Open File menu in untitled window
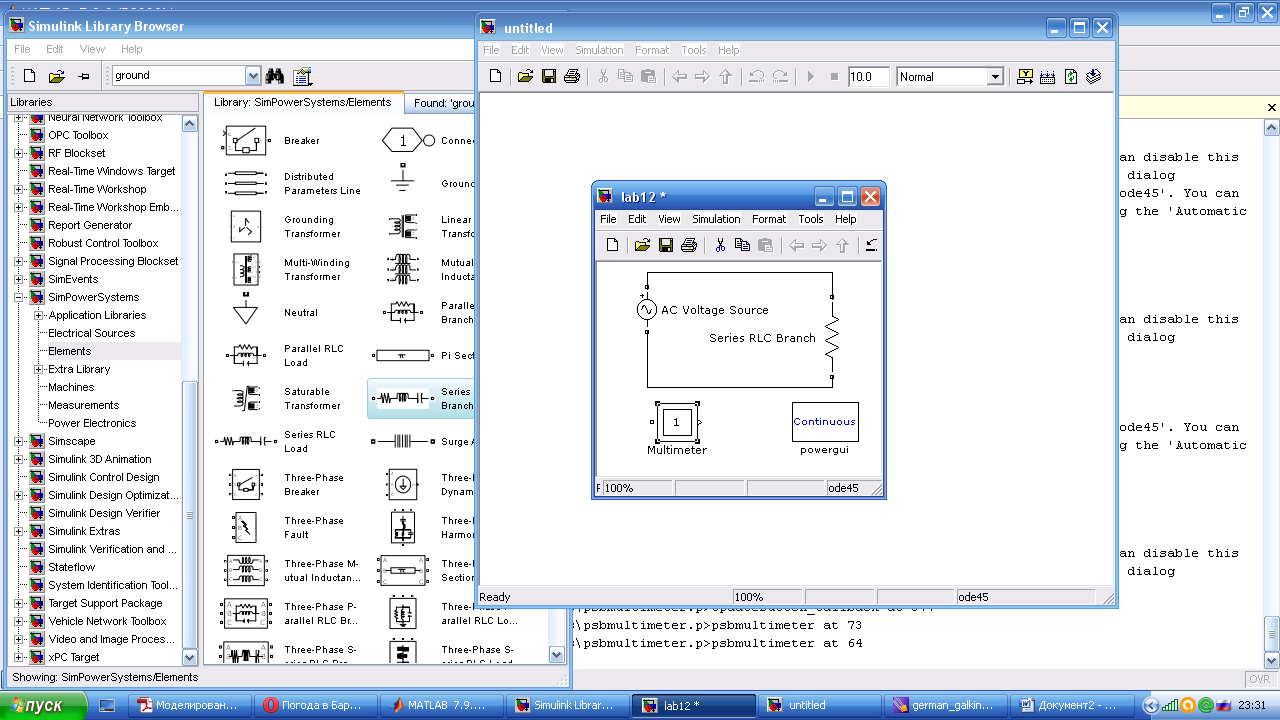This screenshot has width=1280, height=720. coord(491,50)
